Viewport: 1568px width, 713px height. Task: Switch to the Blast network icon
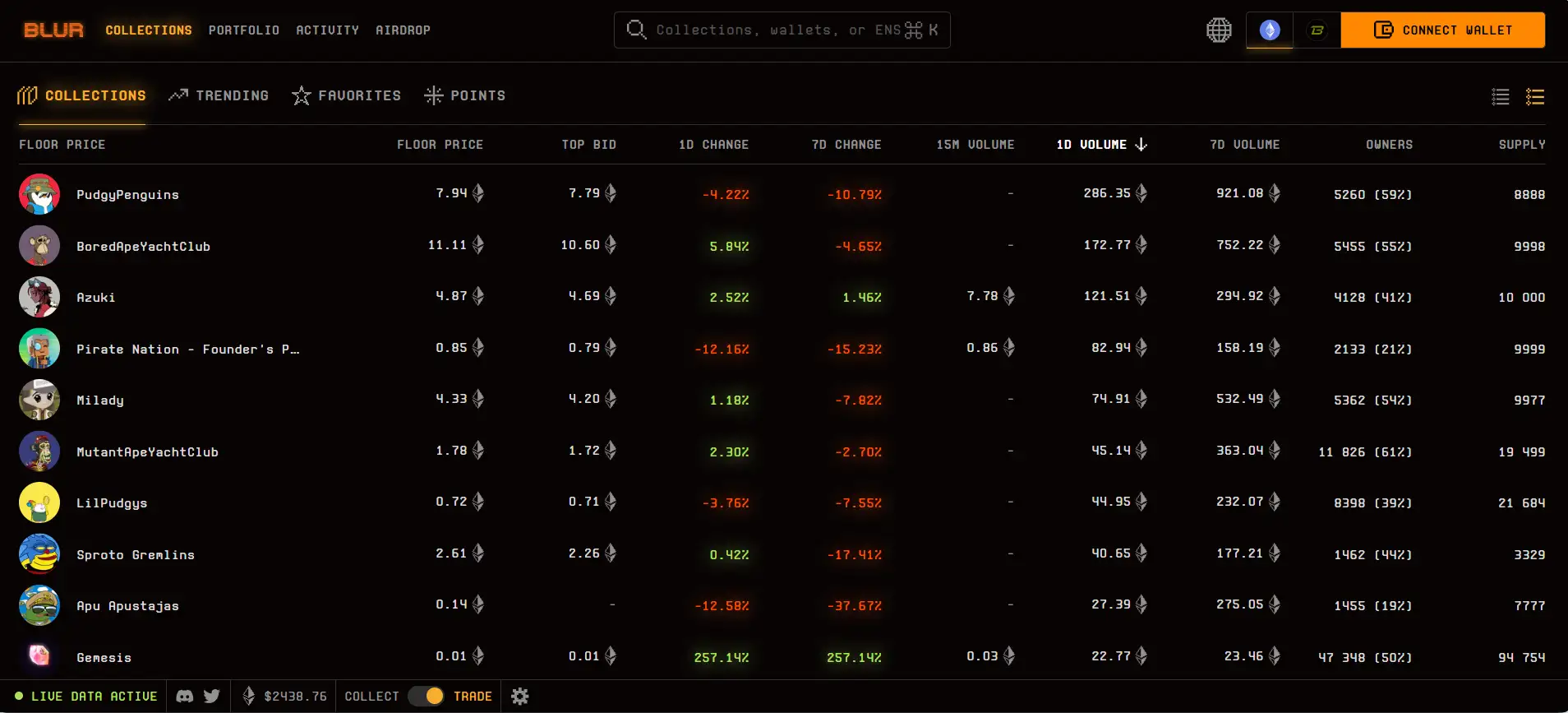coord(1317,30)
